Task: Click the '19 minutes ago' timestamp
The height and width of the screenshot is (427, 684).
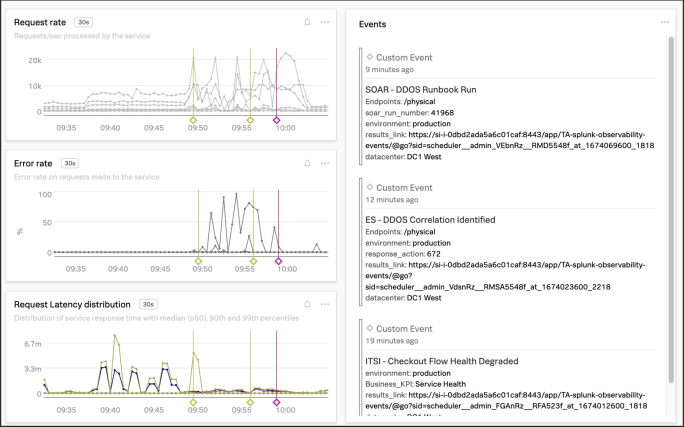Action: pyautogui.click(x=392, y=341)
